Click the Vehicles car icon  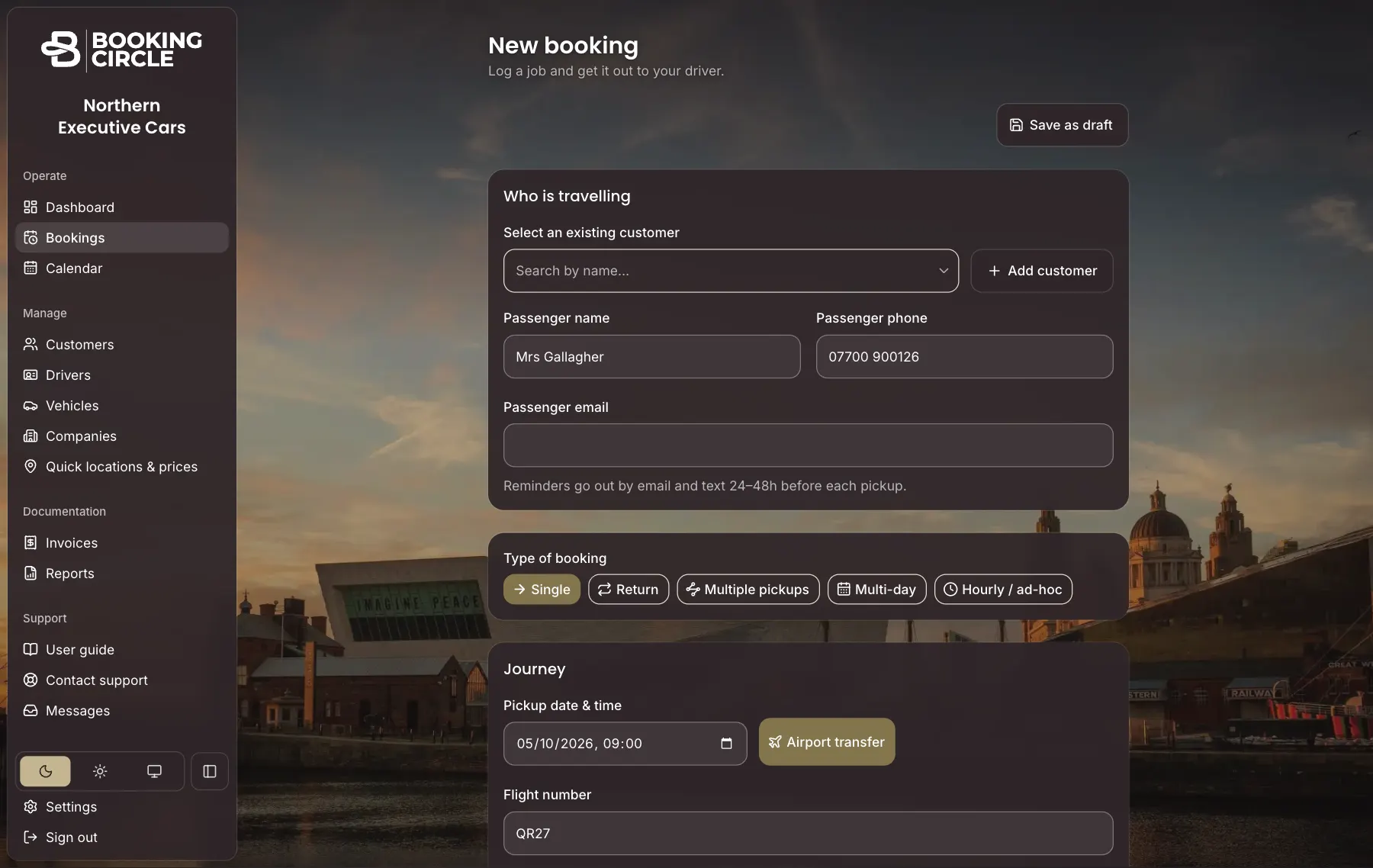click(31, 406)
